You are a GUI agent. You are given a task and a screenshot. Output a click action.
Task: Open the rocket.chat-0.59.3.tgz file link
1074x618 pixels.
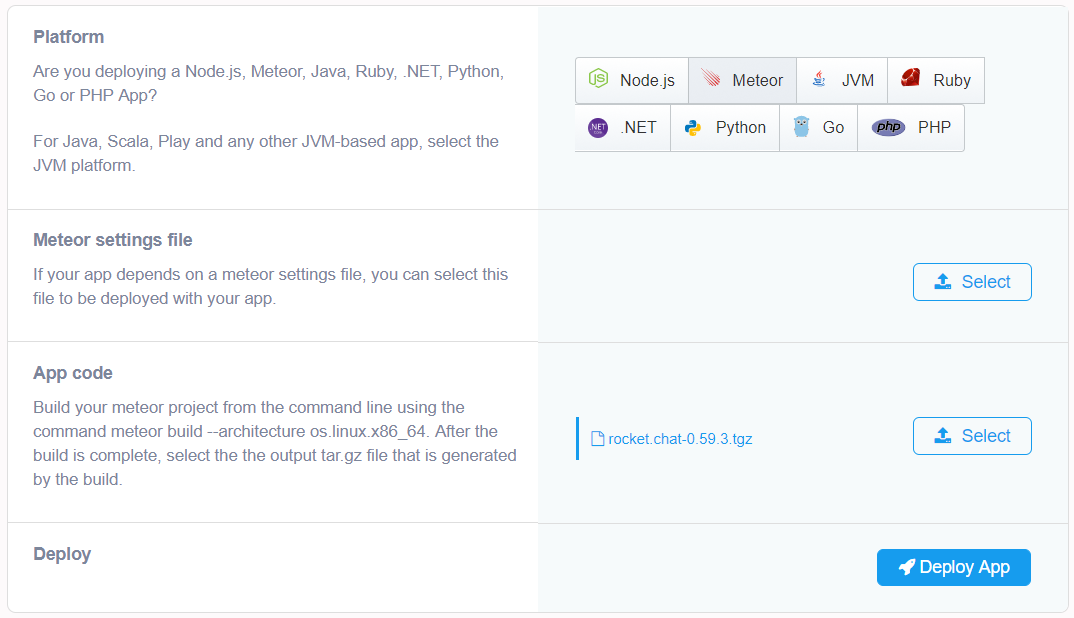(x=680, y=439)
